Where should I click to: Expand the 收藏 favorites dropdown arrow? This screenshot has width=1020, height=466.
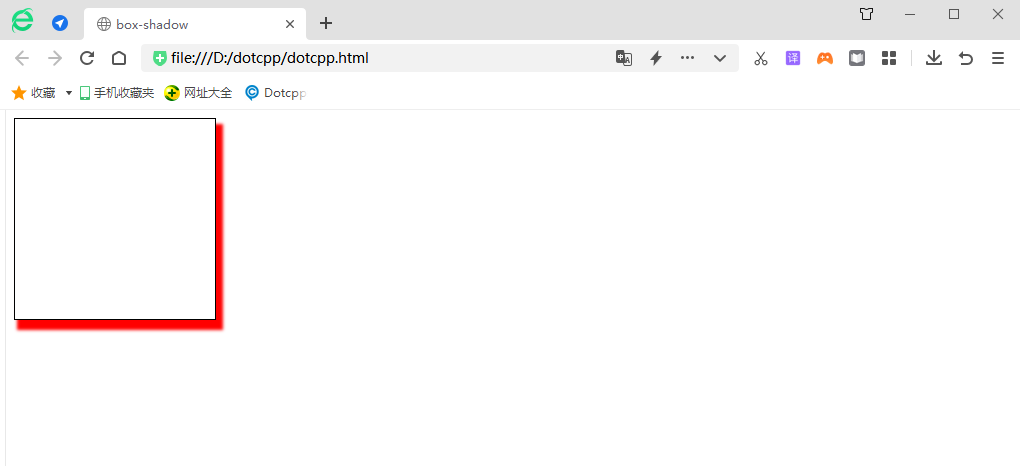pos(69,93)
